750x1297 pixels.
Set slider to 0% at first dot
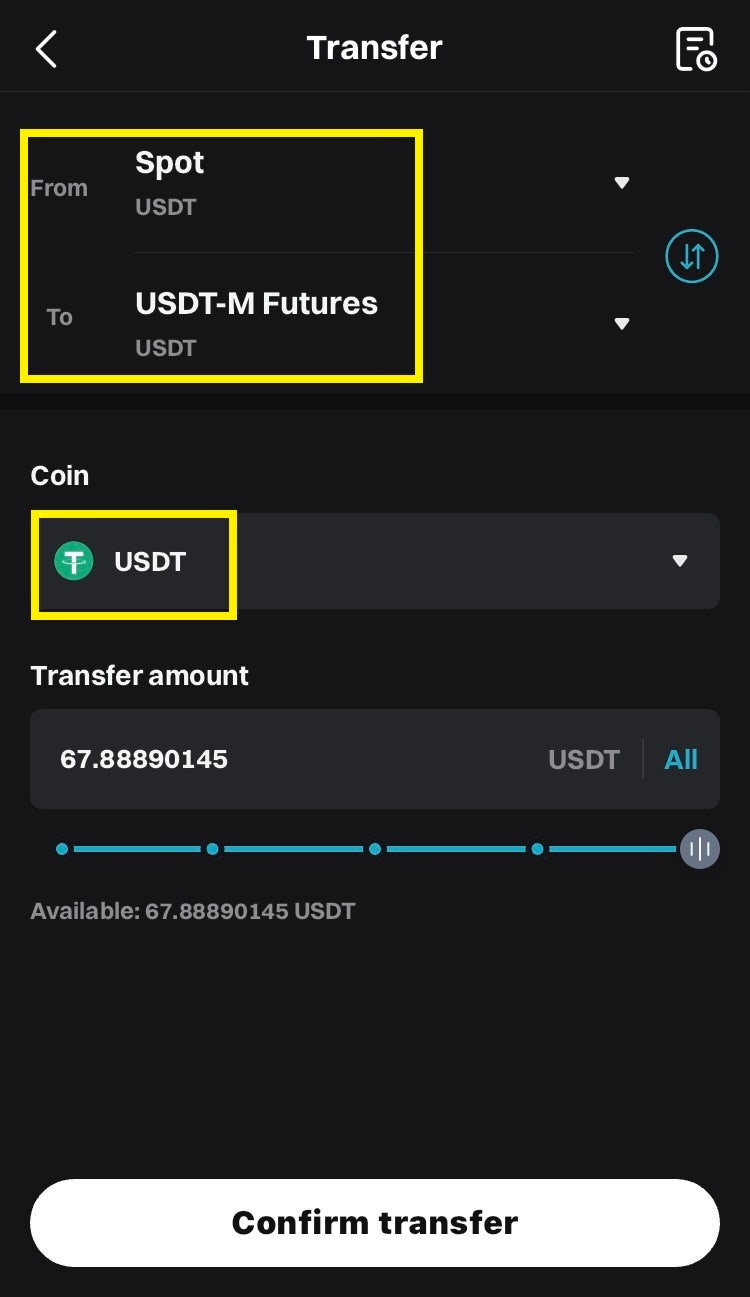[62, 849]
